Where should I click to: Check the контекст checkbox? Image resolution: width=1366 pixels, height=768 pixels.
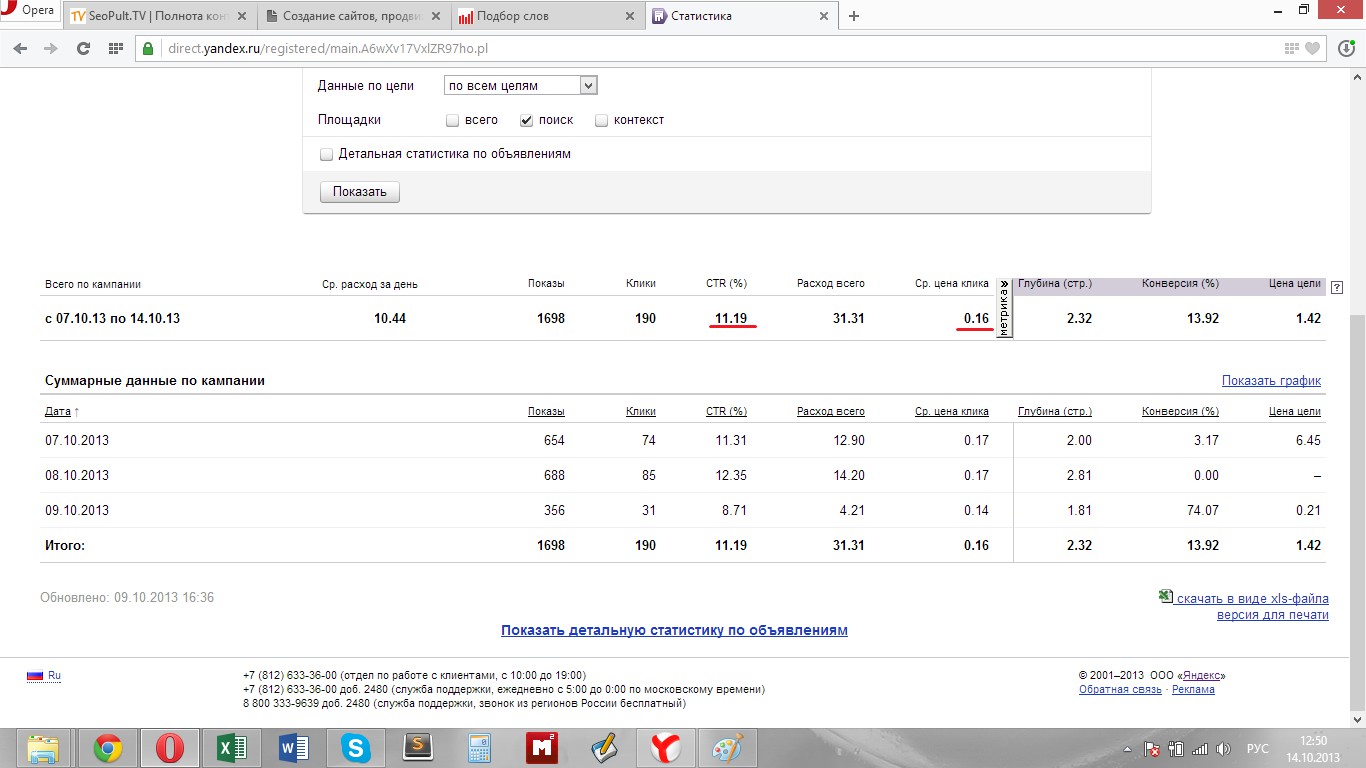point(601,120)
